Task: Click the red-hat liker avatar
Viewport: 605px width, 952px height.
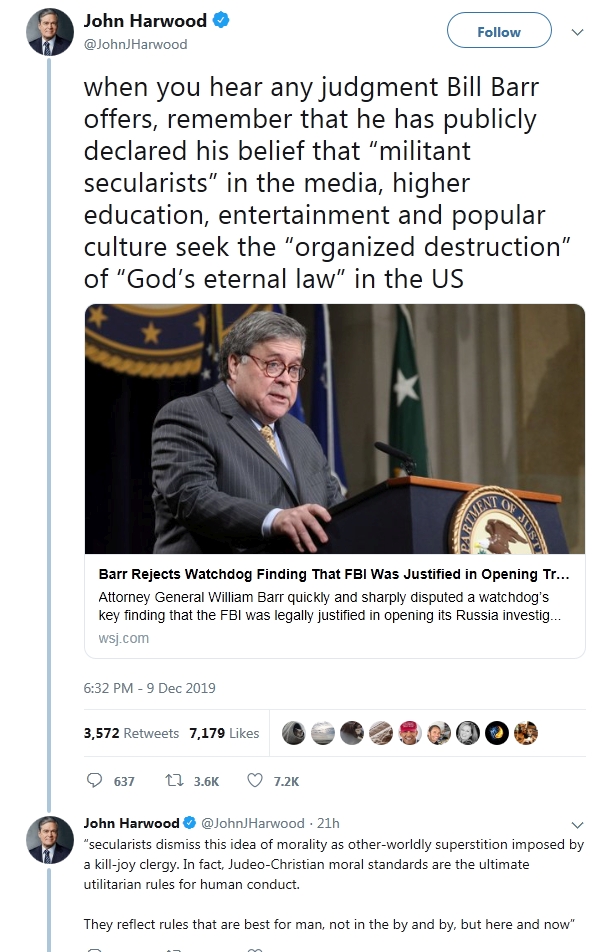Action: coord(410,733)
